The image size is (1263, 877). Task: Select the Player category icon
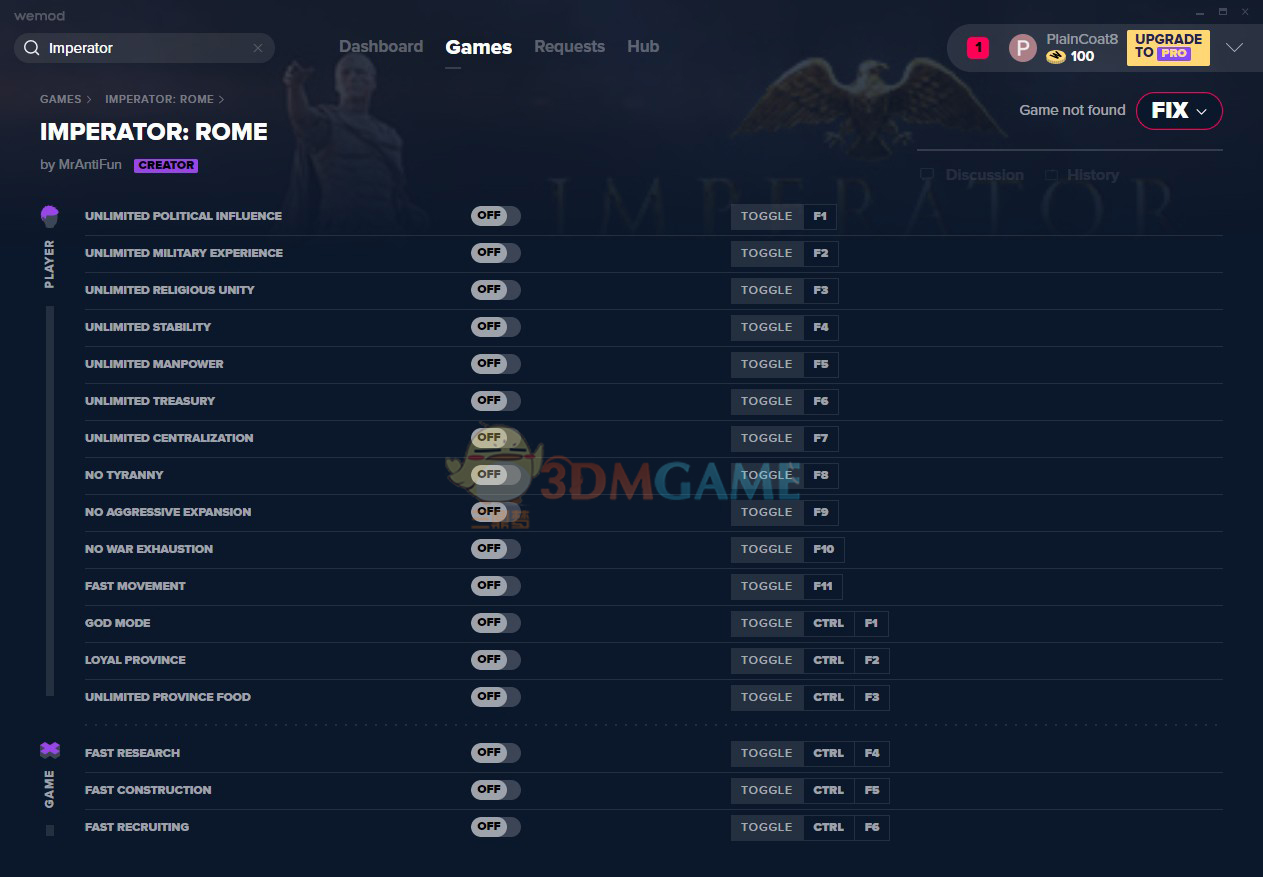coord(49,216)
